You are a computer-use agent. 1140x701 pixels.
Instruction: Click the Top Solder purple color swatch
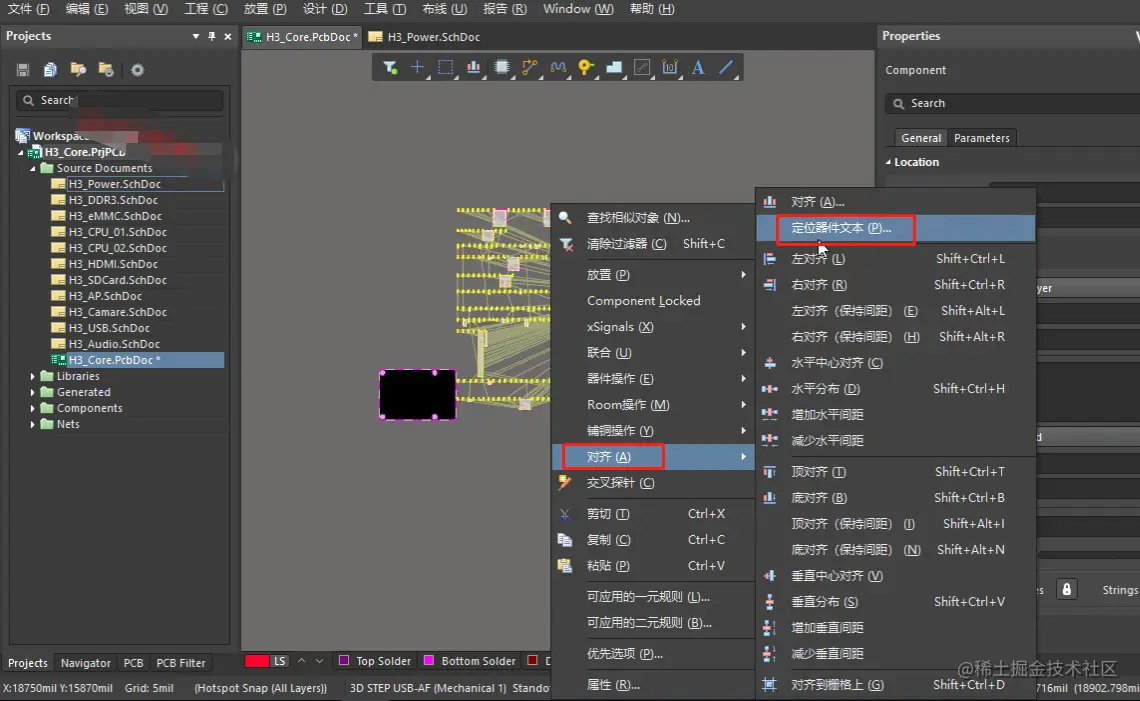344,660
